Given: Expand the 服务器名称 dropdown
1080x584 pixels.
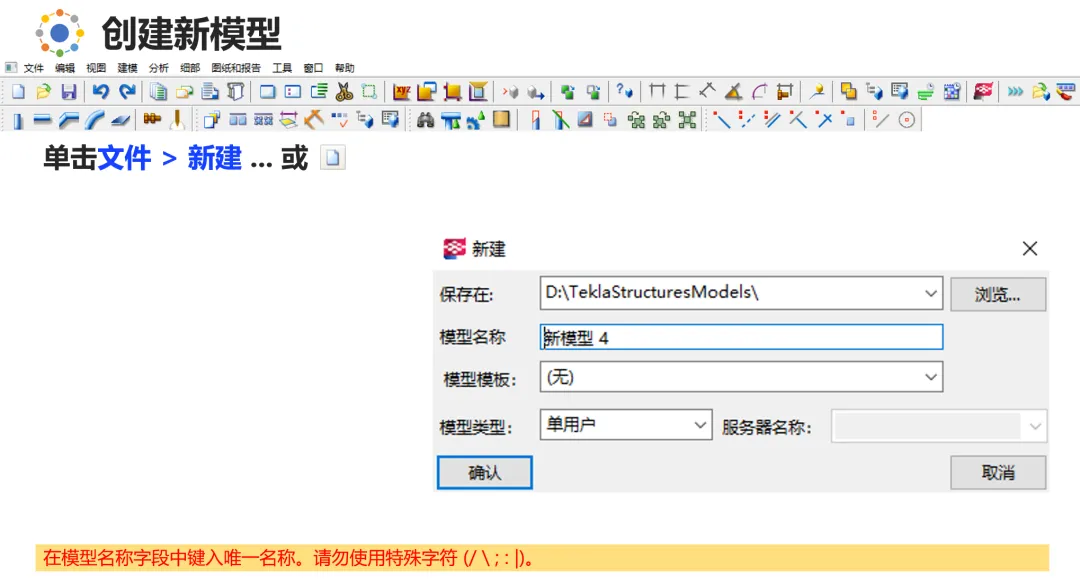Looking at the screenshot, I should [1035, 426].
